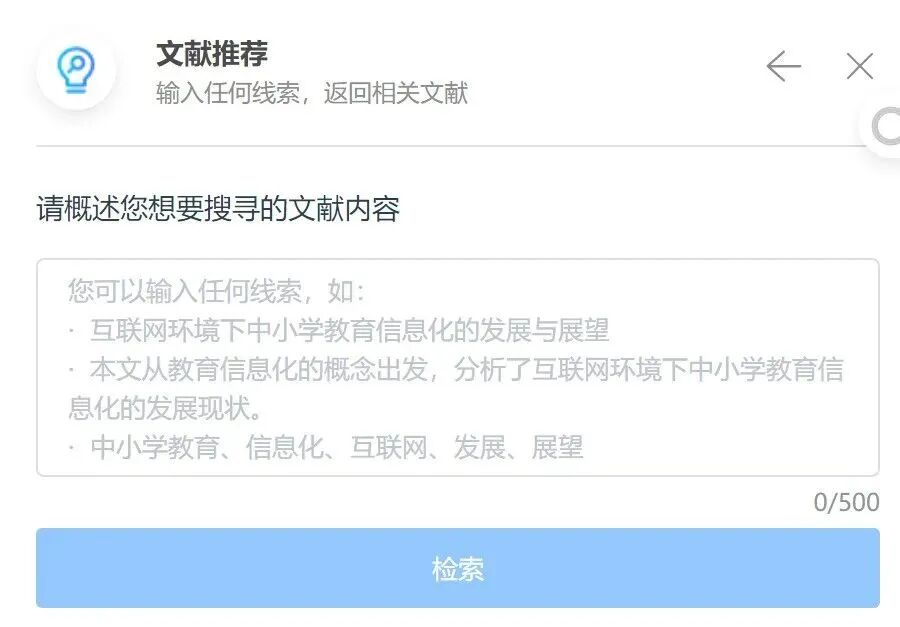Click the horizontal divider under the header
This screenshot has width=900, height=627.
pos(451,146)
